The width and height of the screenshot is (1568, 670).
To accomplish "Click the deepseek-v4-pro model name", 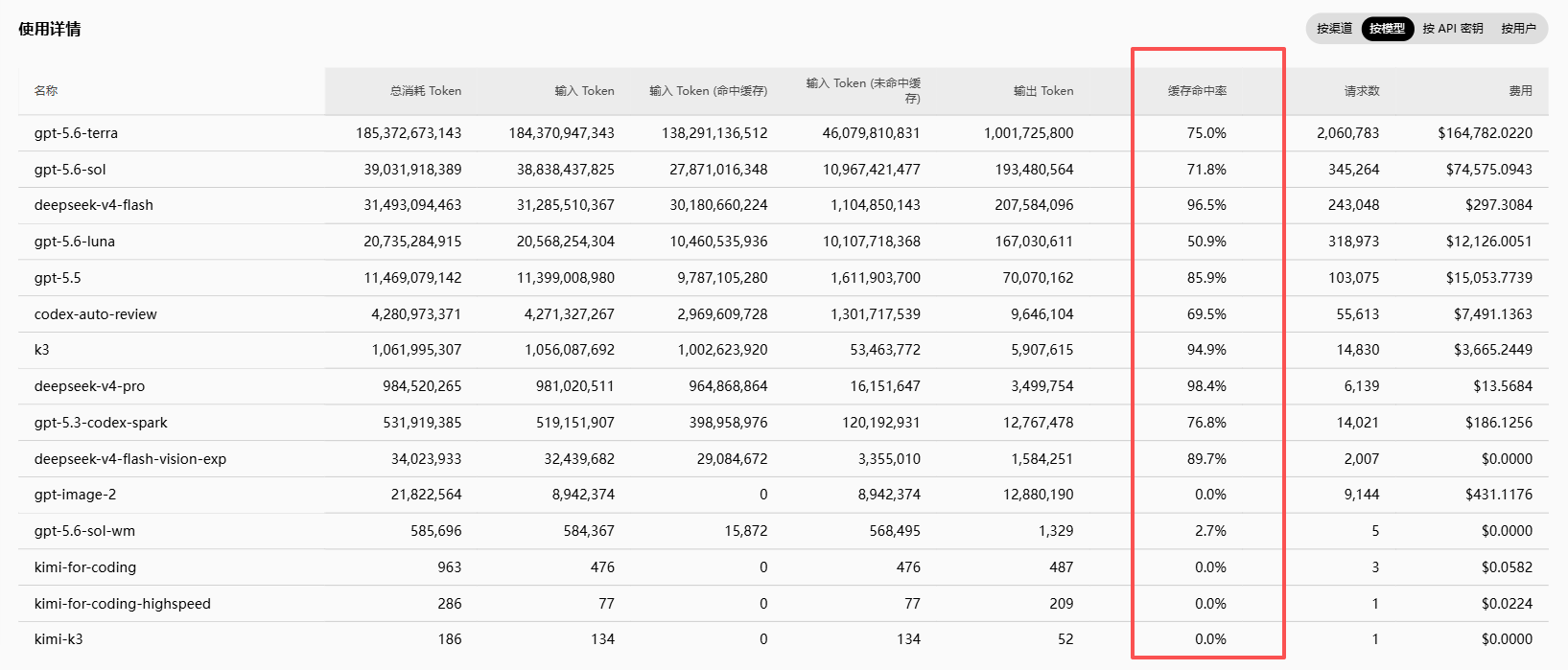I will pyautogui.click(x=89, y=386).
